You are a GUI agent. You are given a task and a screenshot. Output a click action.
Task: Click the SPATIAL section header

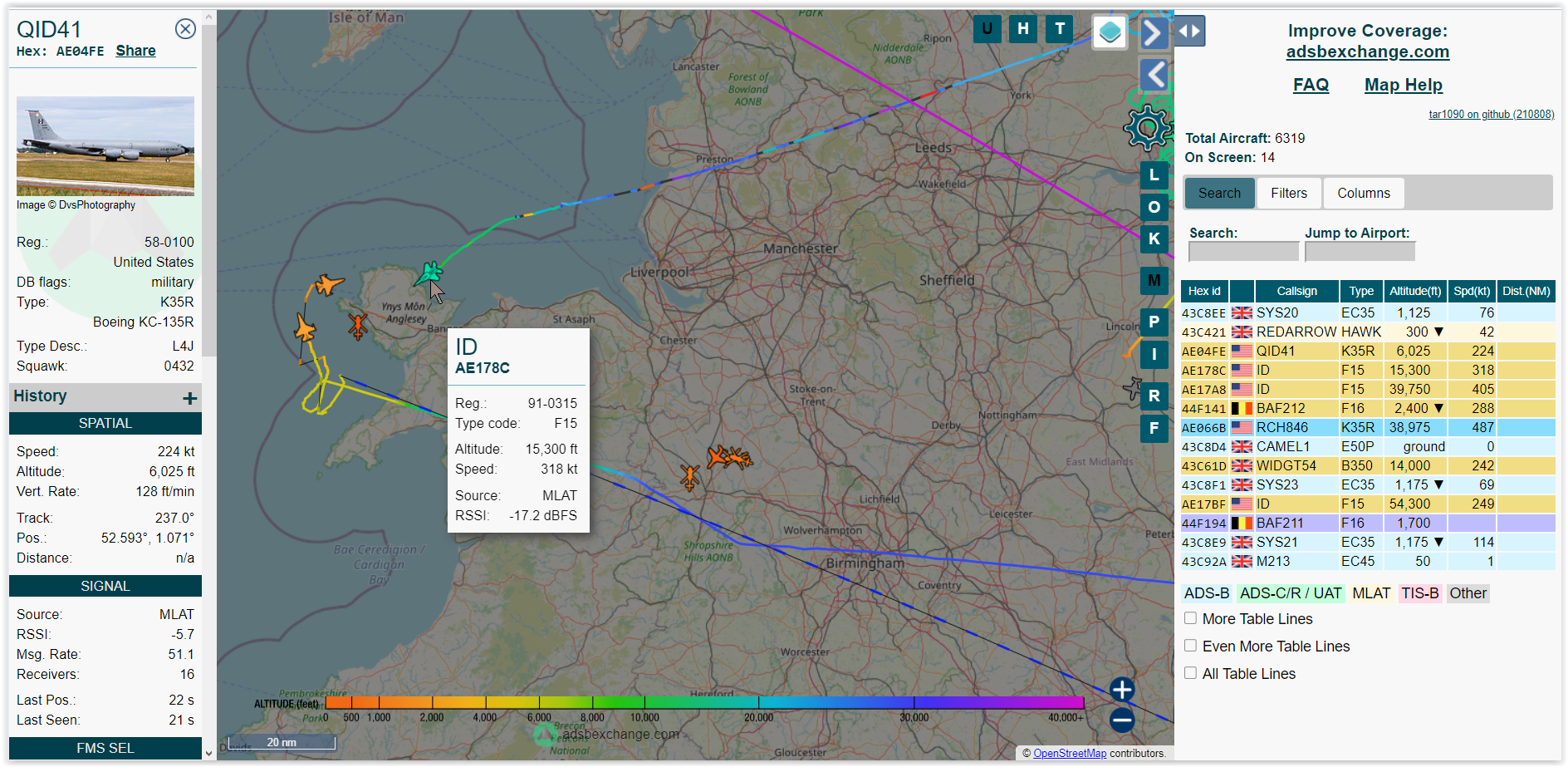tap(105, 423)
